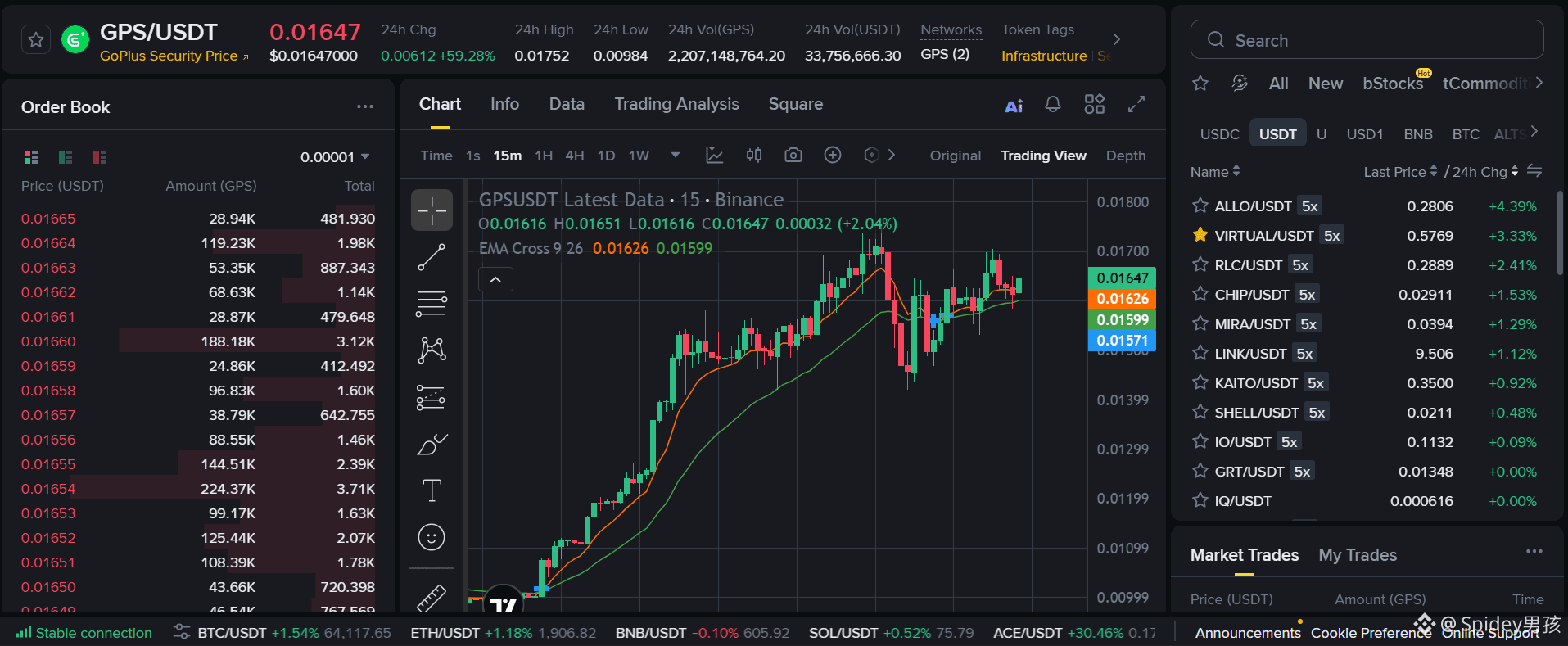This screenshot has width=1568, height=646.
Task: Switch 24h Chg column display with the swap icon
Action: point(1534,171)
